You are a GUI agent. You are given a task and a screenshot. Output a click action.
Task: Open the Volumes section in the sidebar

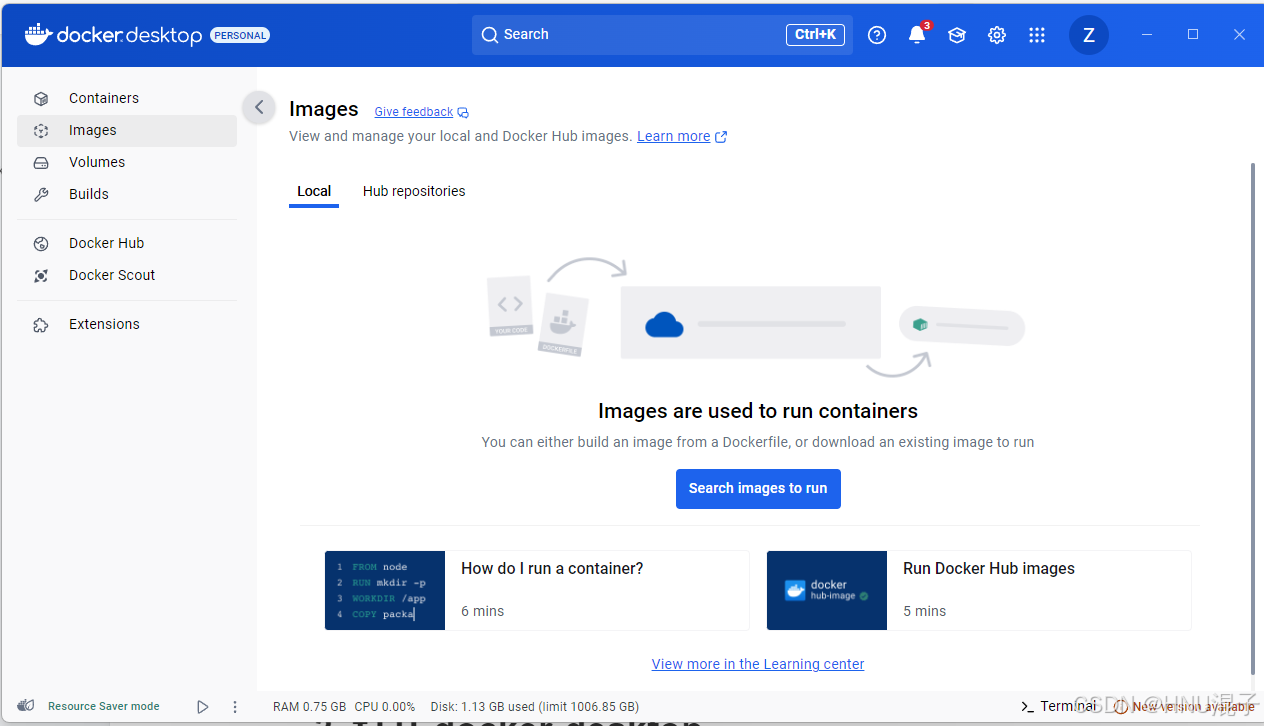[97, 162]
